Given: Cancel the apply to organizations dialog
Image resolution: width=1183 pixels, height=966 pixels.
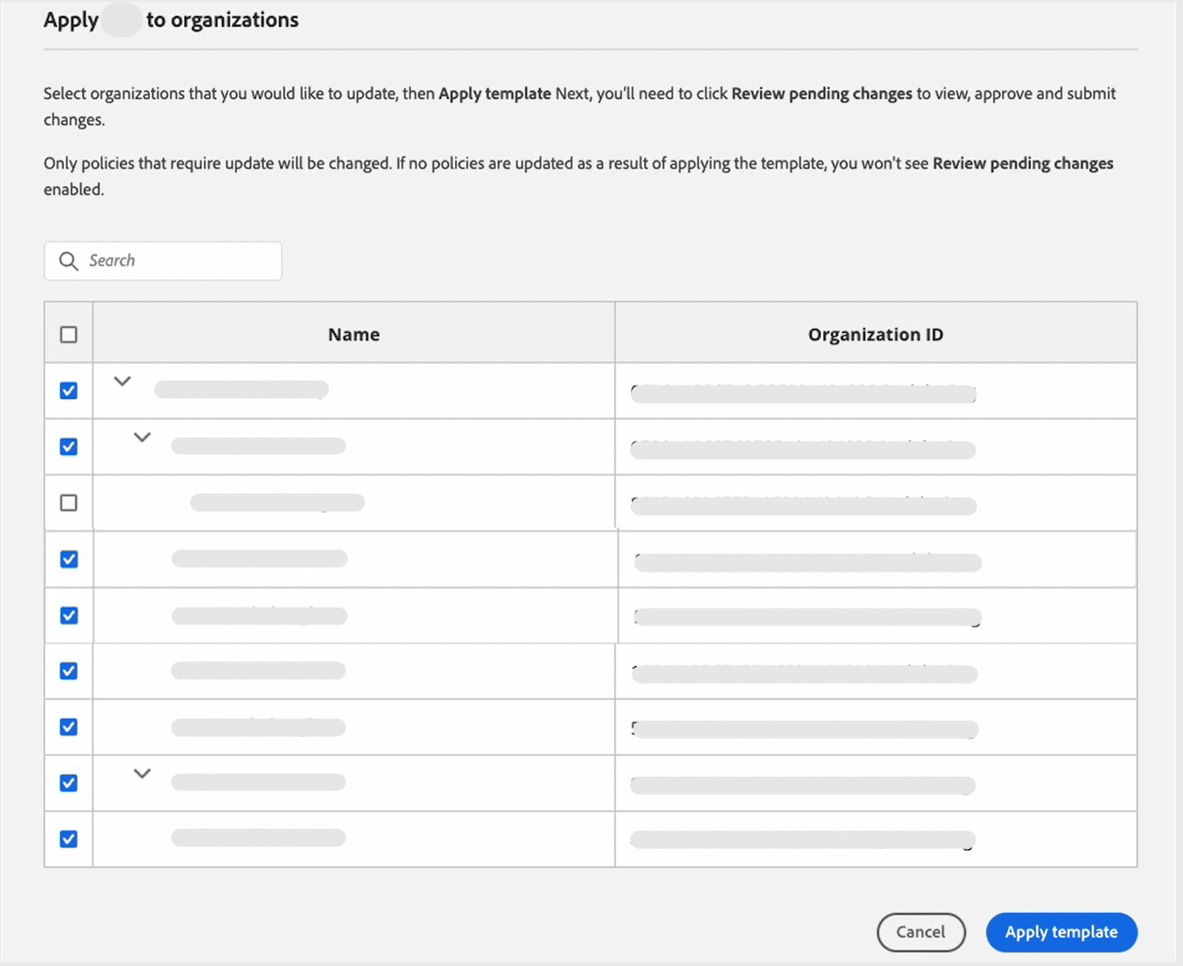Looking at the screenshot, I should pyautogui.click(x=921, y=932).
